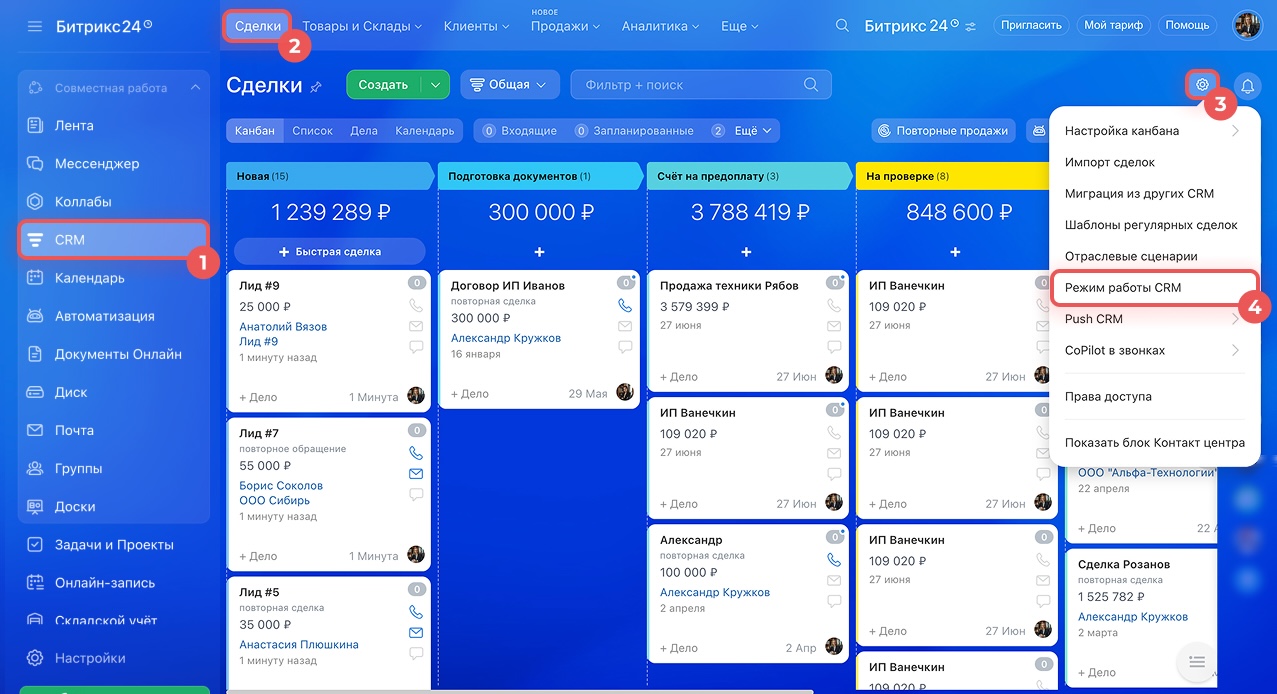Screen dimensions: 1277x694
Task: Click the phone icon on Лид #5 card
Action: click(x=416, y=612)
